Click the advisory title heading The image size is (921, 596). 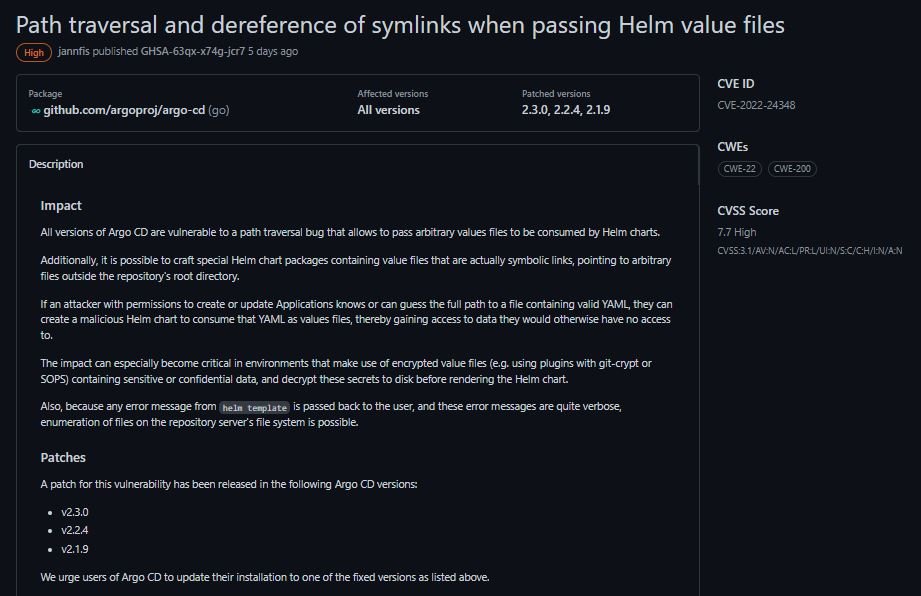400,25
